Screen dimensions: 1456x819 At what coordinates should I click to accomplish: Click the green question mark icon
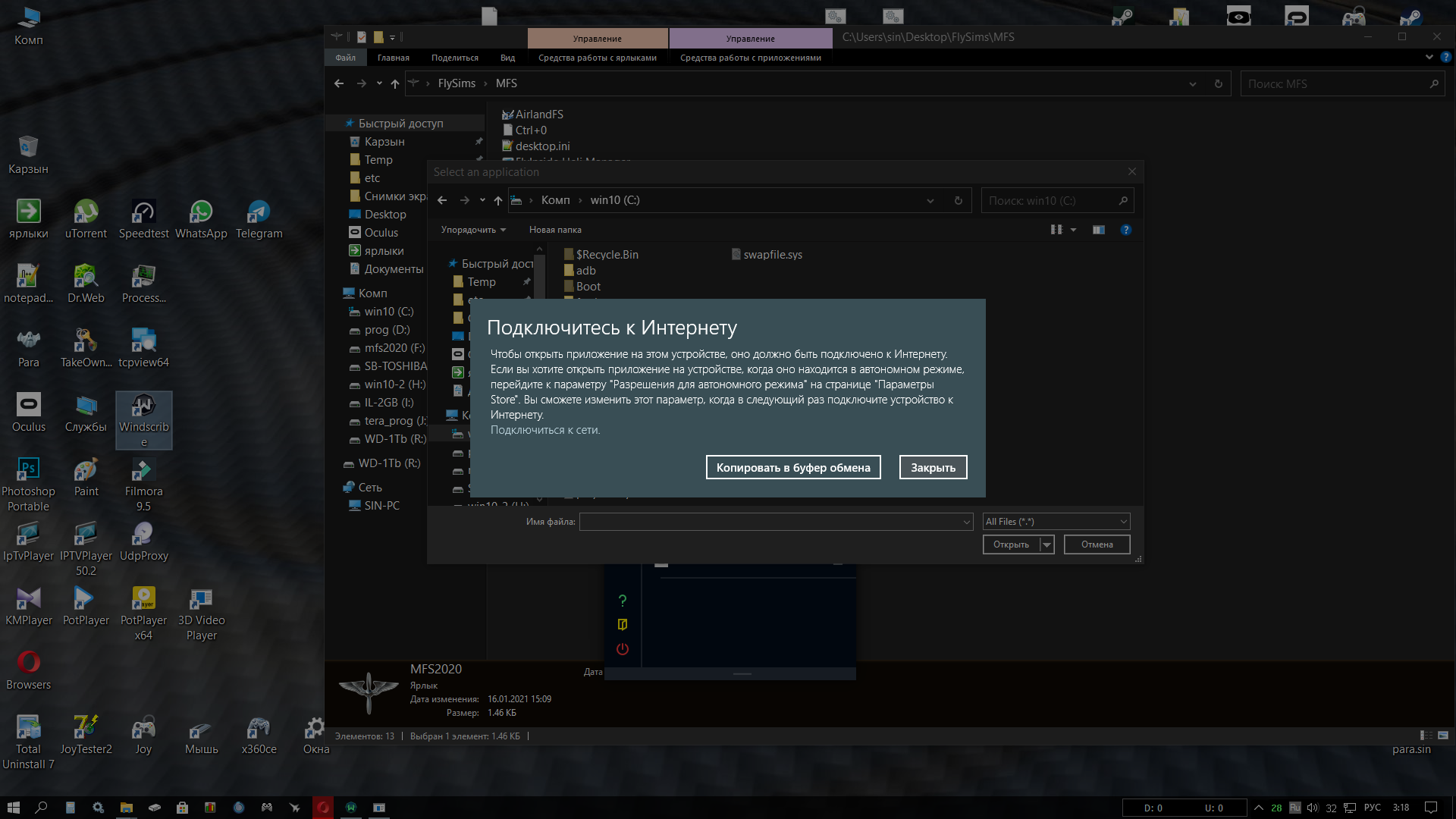coord(623,601)
